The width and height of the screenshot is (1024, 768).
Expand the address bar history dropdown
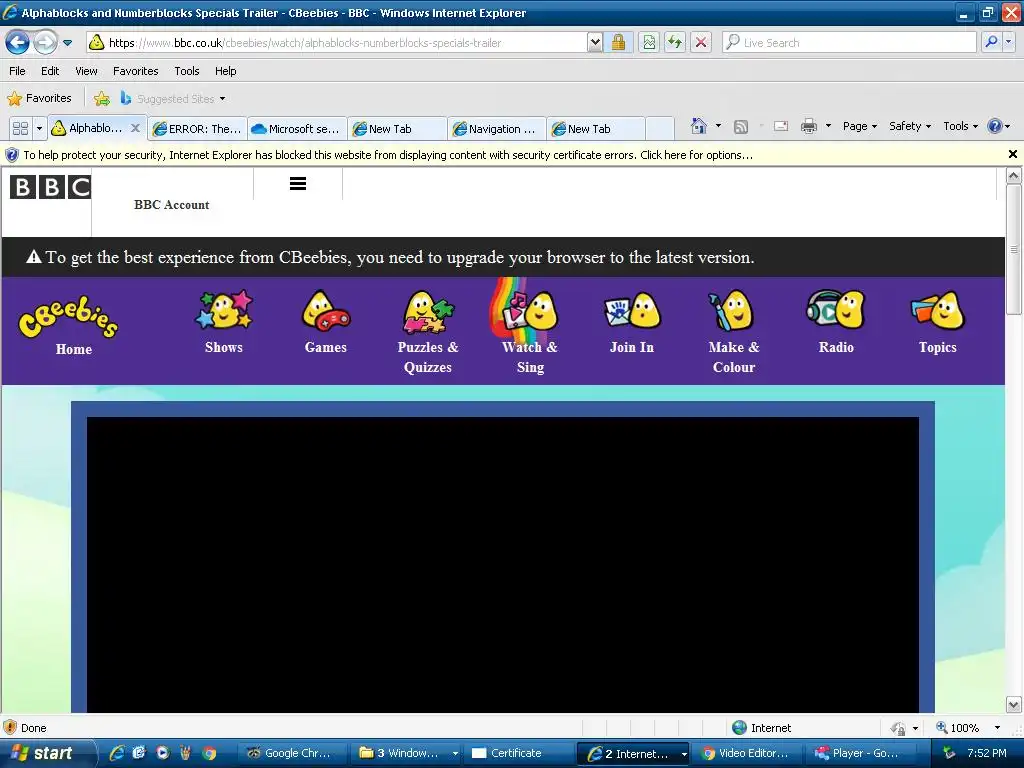(x=595, y=43)
